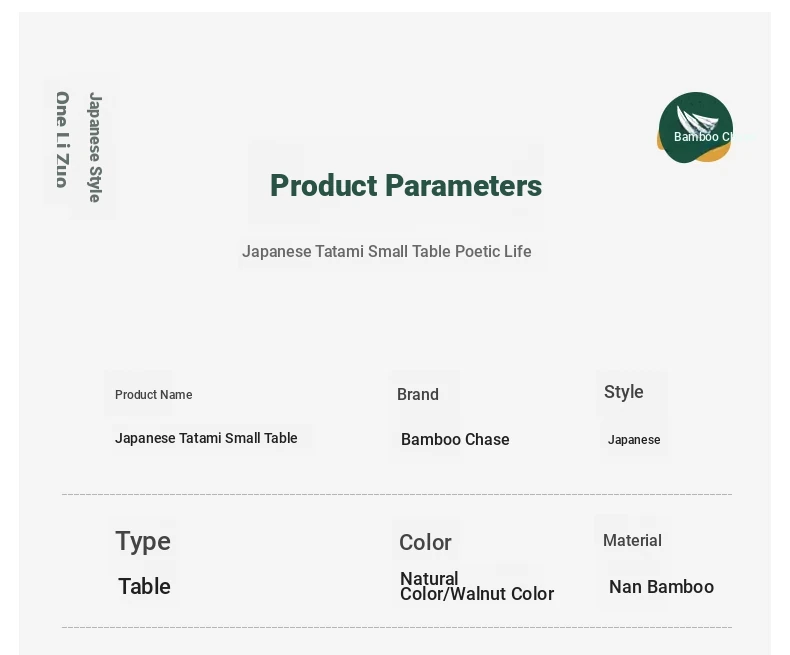Screen dimensions: 790x655
Task: Click the Bamboo Chase round logo
Action: [x=695, y=127]
